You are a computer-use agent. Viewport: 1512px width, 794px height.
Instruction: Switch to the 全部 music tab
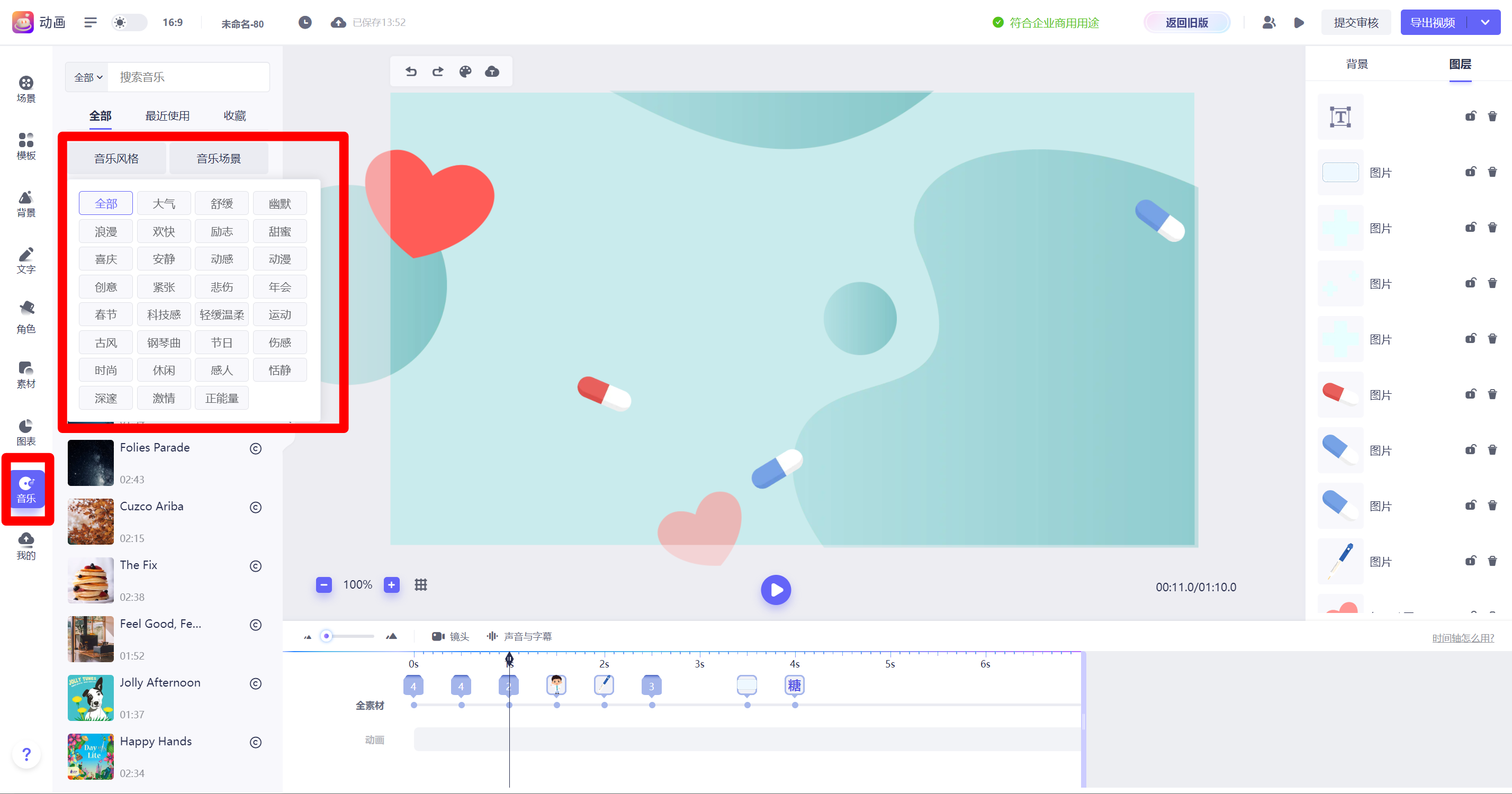coord(100,115)
